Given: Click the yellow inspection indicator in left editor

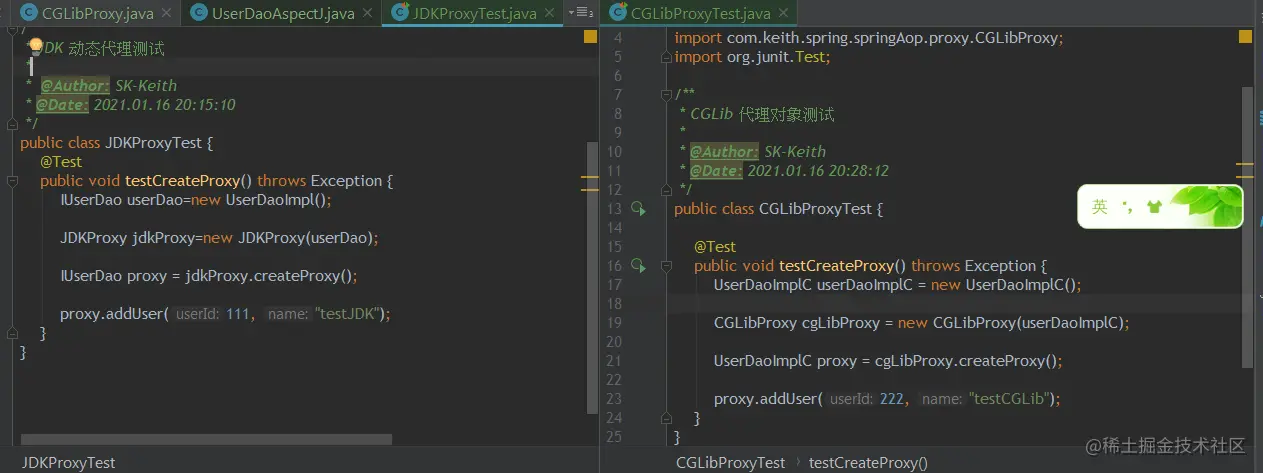Looking at the screenshot, I should point(590,37).
